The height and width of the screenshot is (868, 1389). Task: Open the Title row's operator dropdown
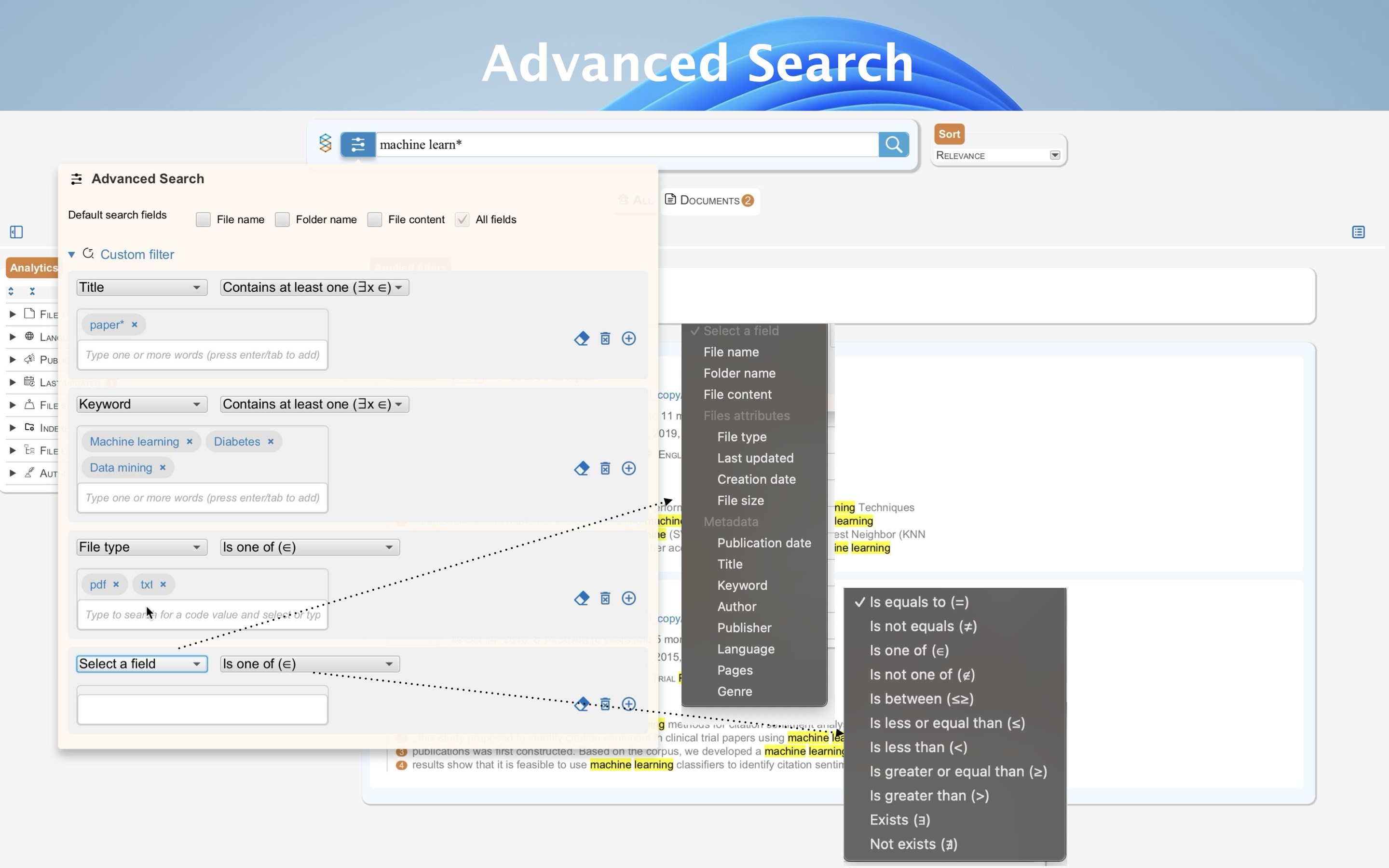[x=314, y=287]
